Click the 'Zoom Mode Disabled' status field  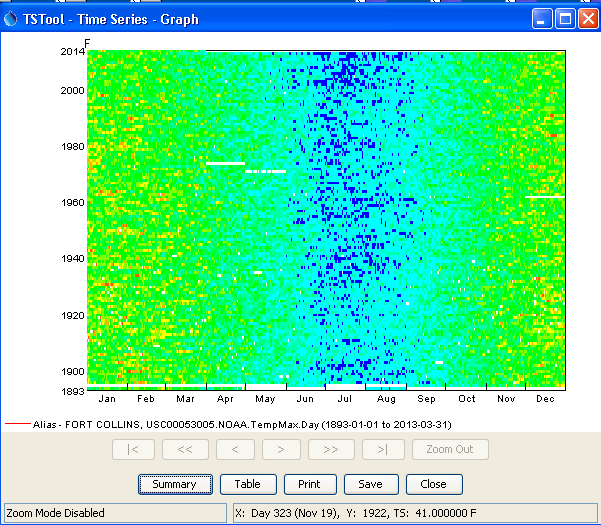click(115, 513)
